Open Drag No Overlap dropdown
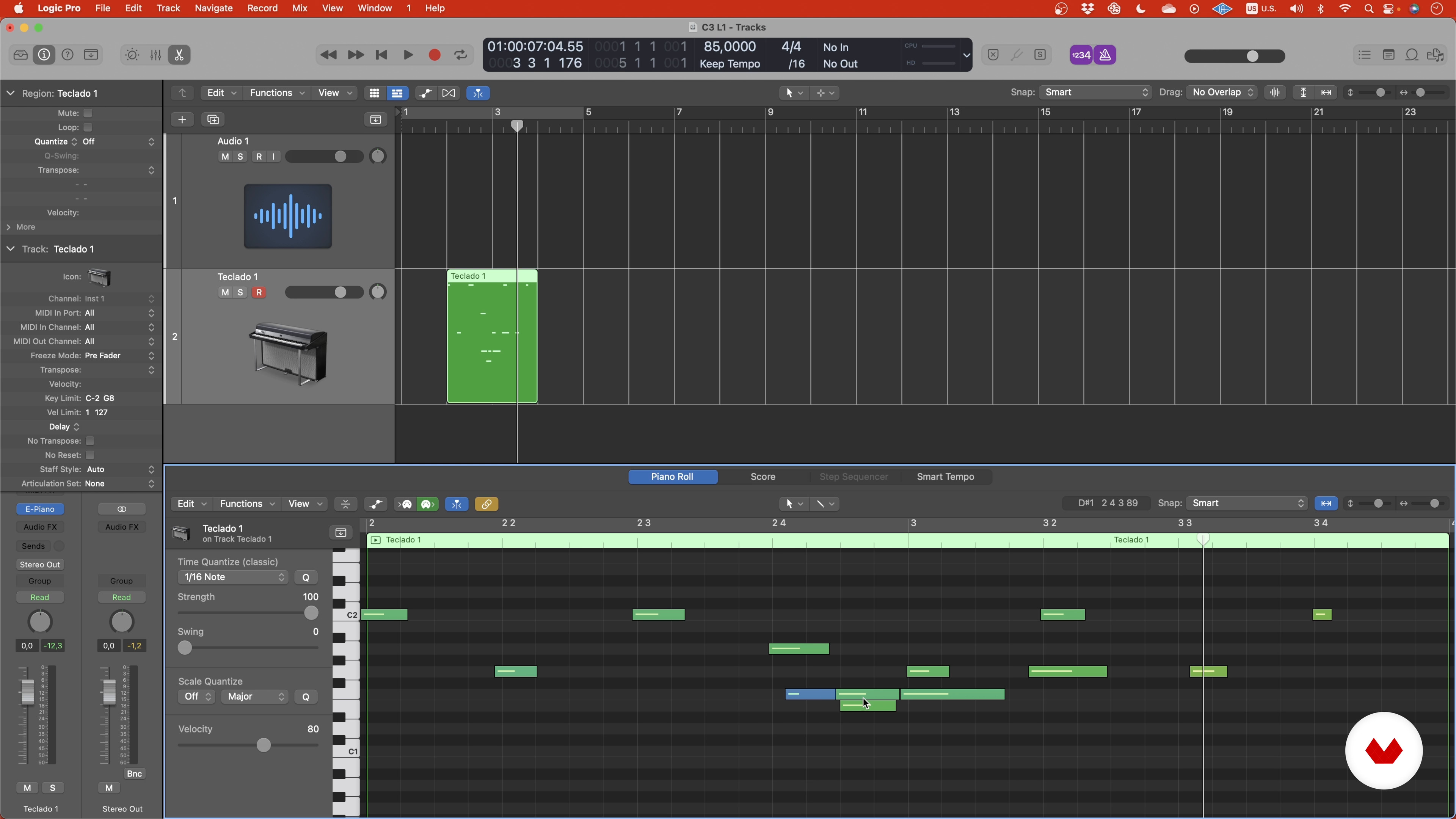Image resolution: width=1456 pixels, height=819 pixels. (x=1221, y=92)
